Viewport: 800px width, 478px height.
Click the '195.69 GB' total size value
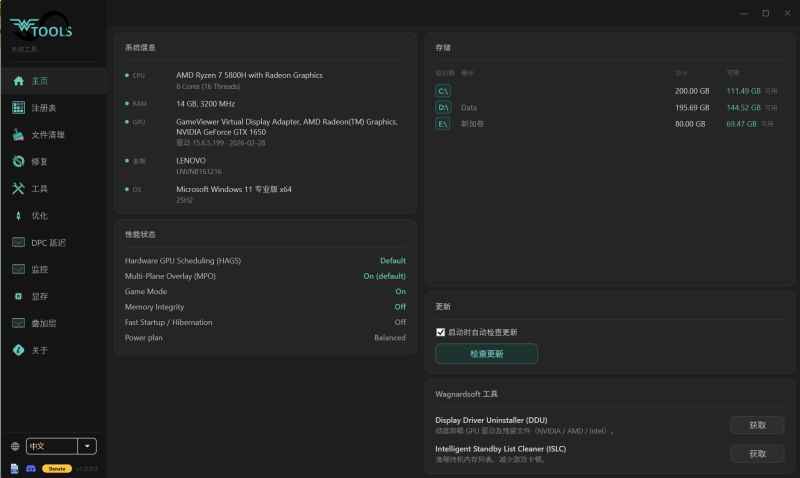click(x=692, y=108)
